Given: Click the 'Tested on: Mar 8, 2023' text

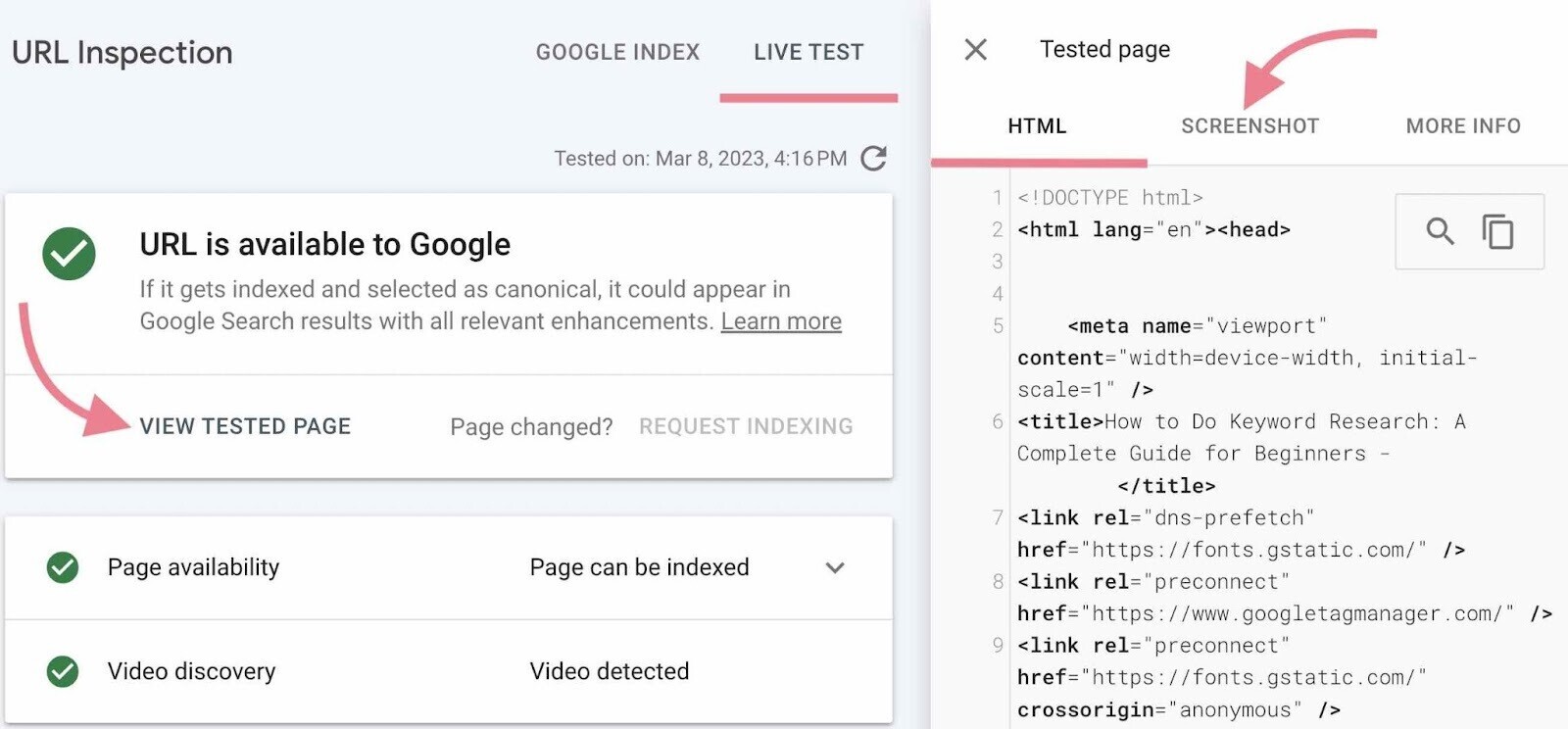Looking at the screenshot, I should pos(700,159).
